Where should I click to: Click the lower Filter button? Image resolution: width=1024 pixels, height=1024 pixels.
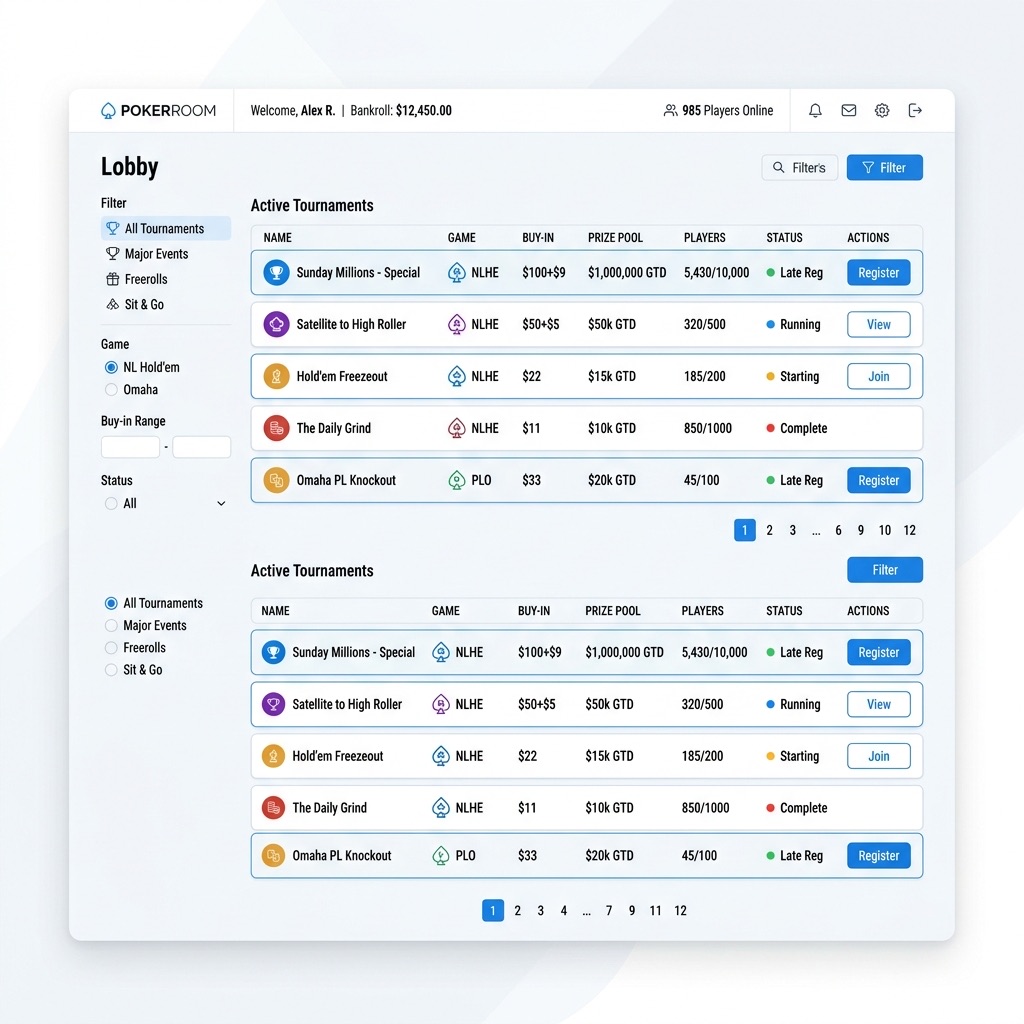tap(884, 570)
